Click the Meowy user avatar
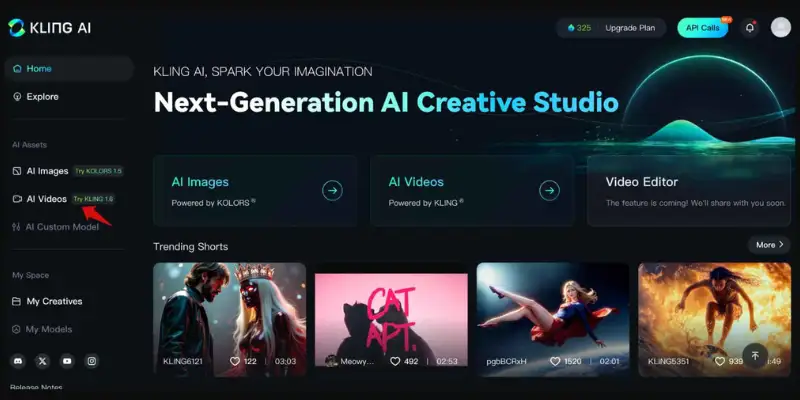This screenshot has height=400, width=800. (x=331, y=361)
